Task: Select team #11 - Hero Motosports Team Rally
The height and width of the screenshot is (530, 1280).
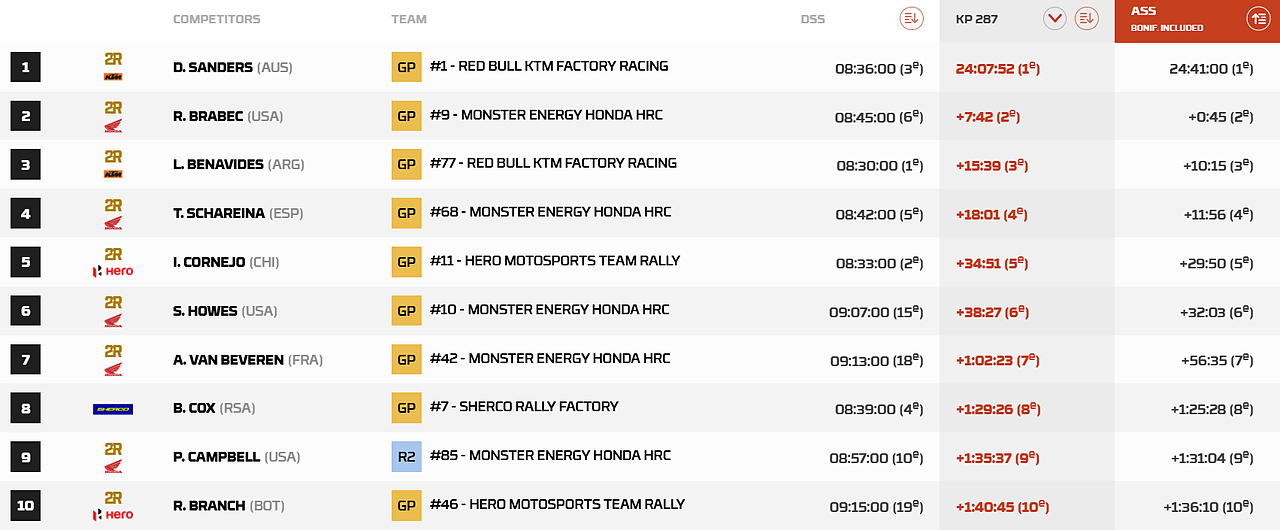Action: coord(555,261)
